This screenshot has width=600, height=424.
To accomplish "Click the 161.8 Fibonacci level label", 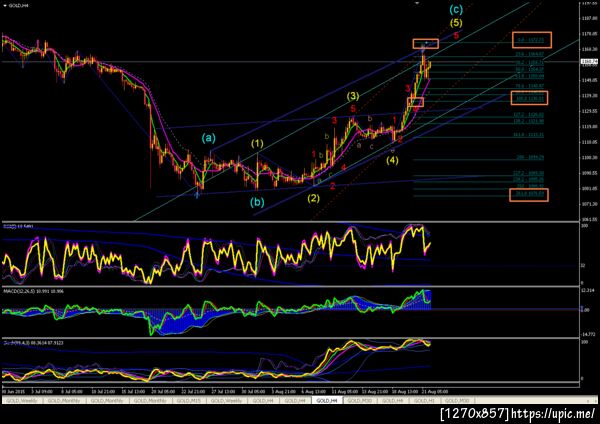I will pyautogui.click(x=528, y=135).
